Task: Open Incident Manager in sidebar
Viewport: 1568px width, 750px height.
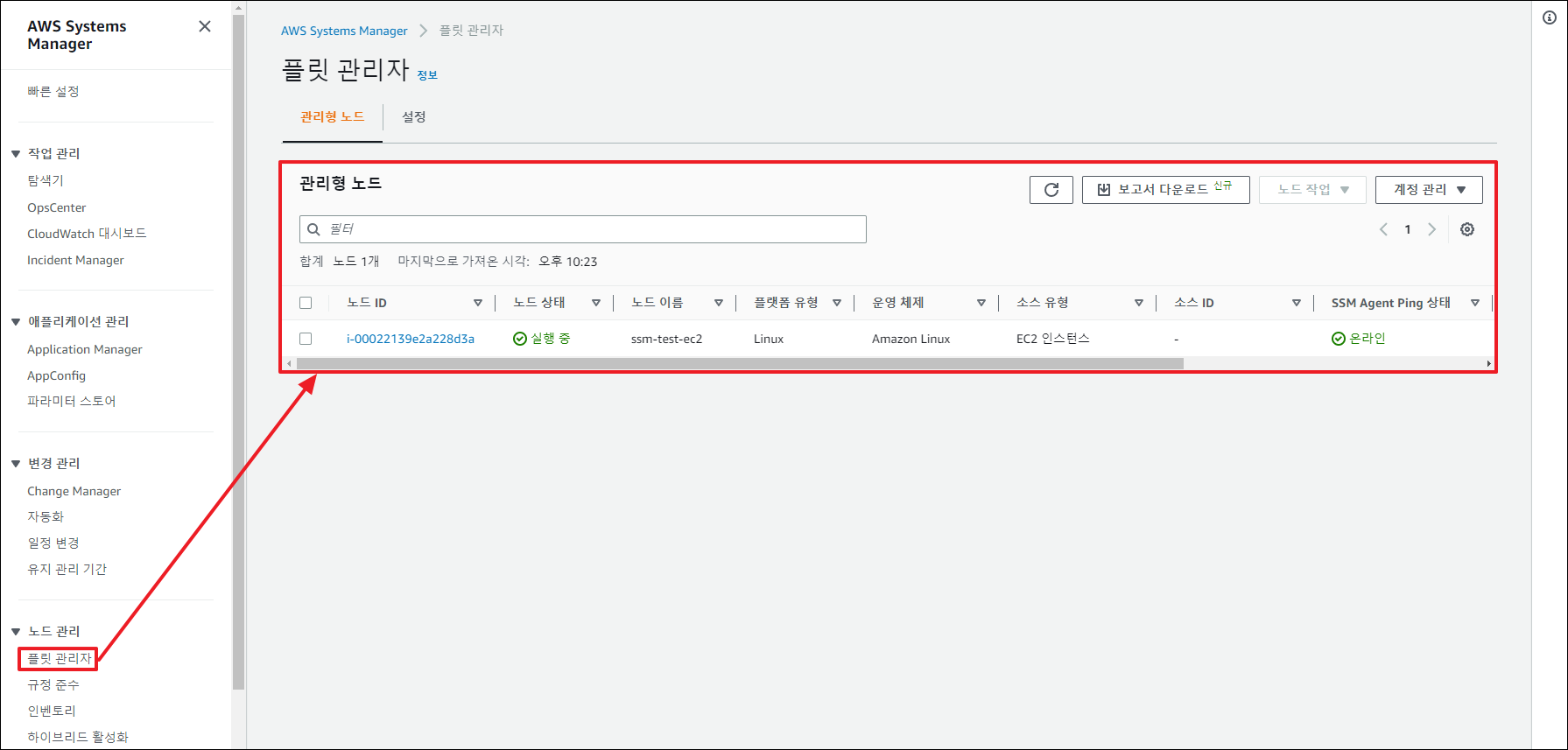Action: 75,261
